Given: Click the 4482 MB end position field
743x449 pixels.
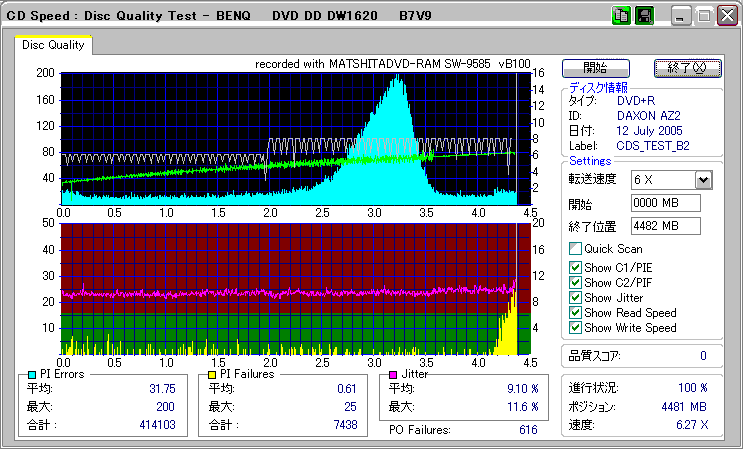Looking at the screenshot, I should pyautogui.click(x=665, y=225).
